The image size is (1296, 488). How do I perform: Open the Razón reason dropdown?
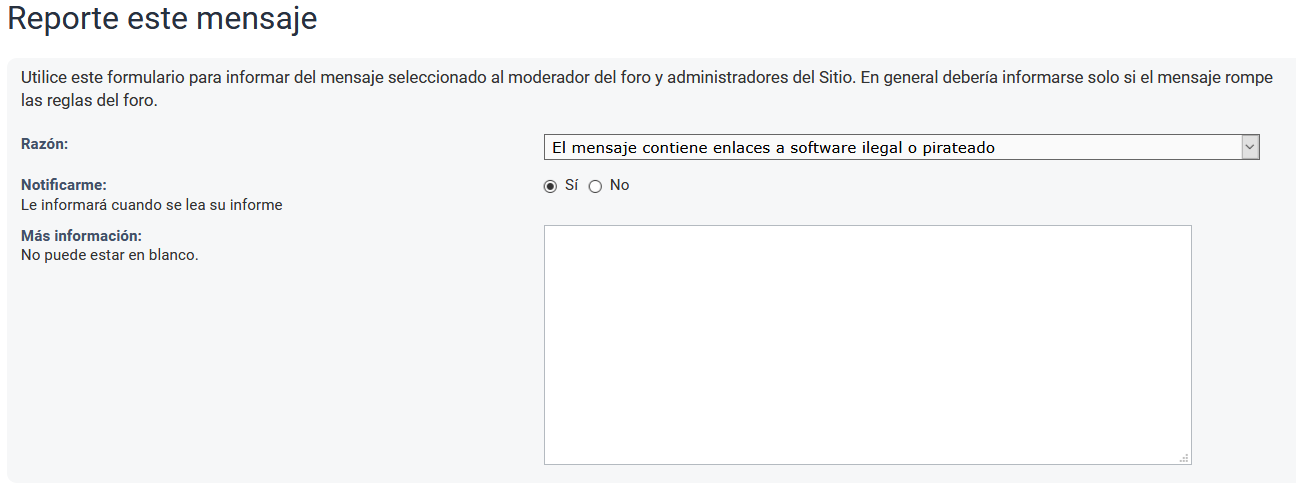(x=900, y=147)
